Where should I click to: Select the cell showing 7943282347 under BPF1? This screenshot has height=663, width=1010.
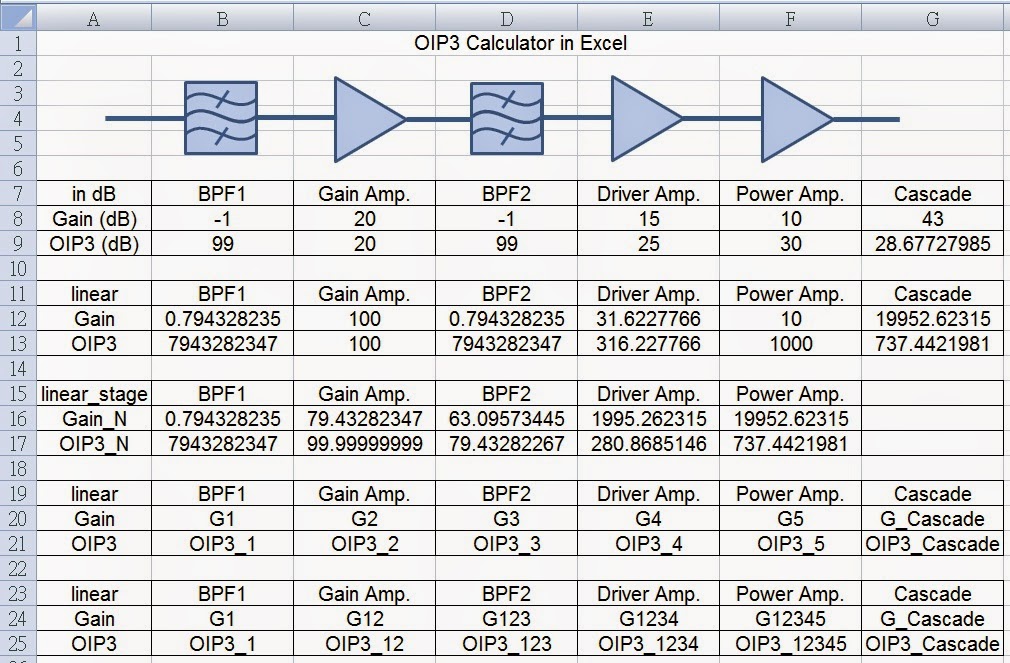[x=221, y=343]
